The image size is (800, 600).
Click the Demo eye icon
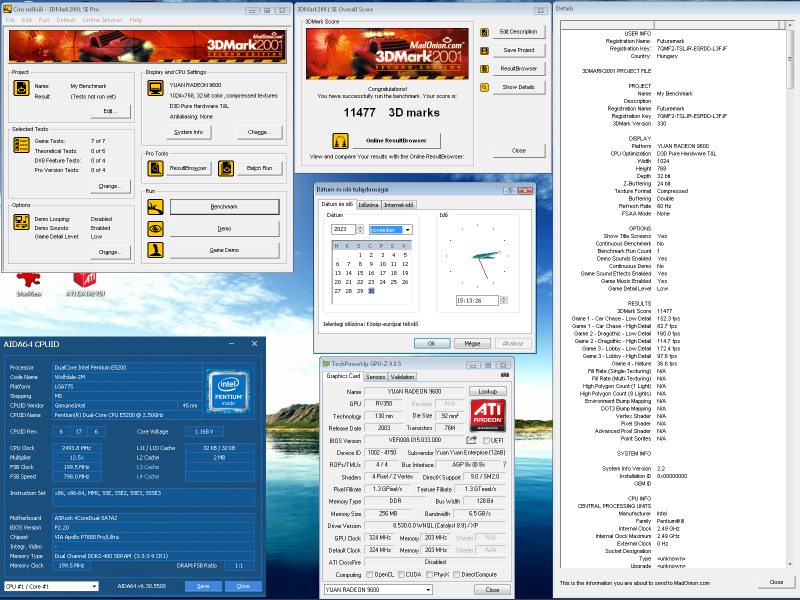tap(155, 229)
